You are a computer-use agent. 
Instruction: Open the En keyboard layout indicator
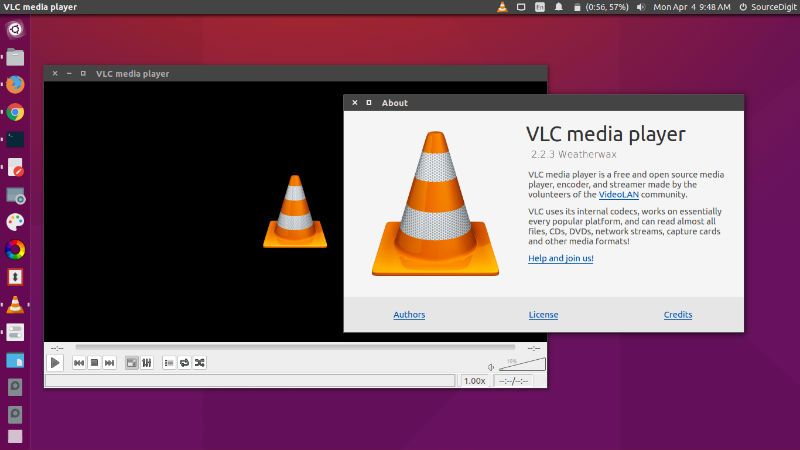pos(540,7)
